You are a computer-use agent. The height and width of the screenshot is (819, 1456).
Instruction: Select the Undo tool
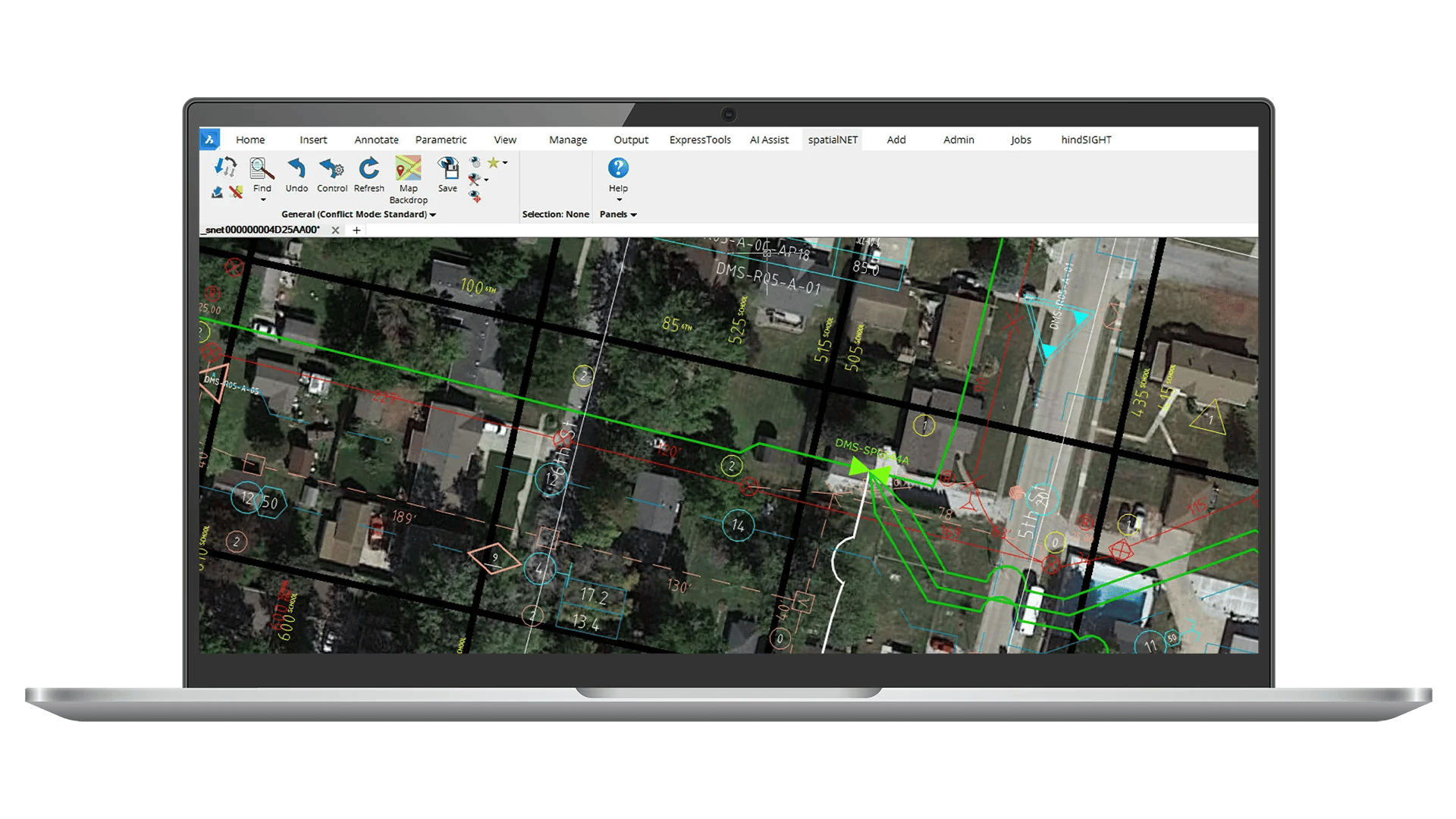pos(296,168)
